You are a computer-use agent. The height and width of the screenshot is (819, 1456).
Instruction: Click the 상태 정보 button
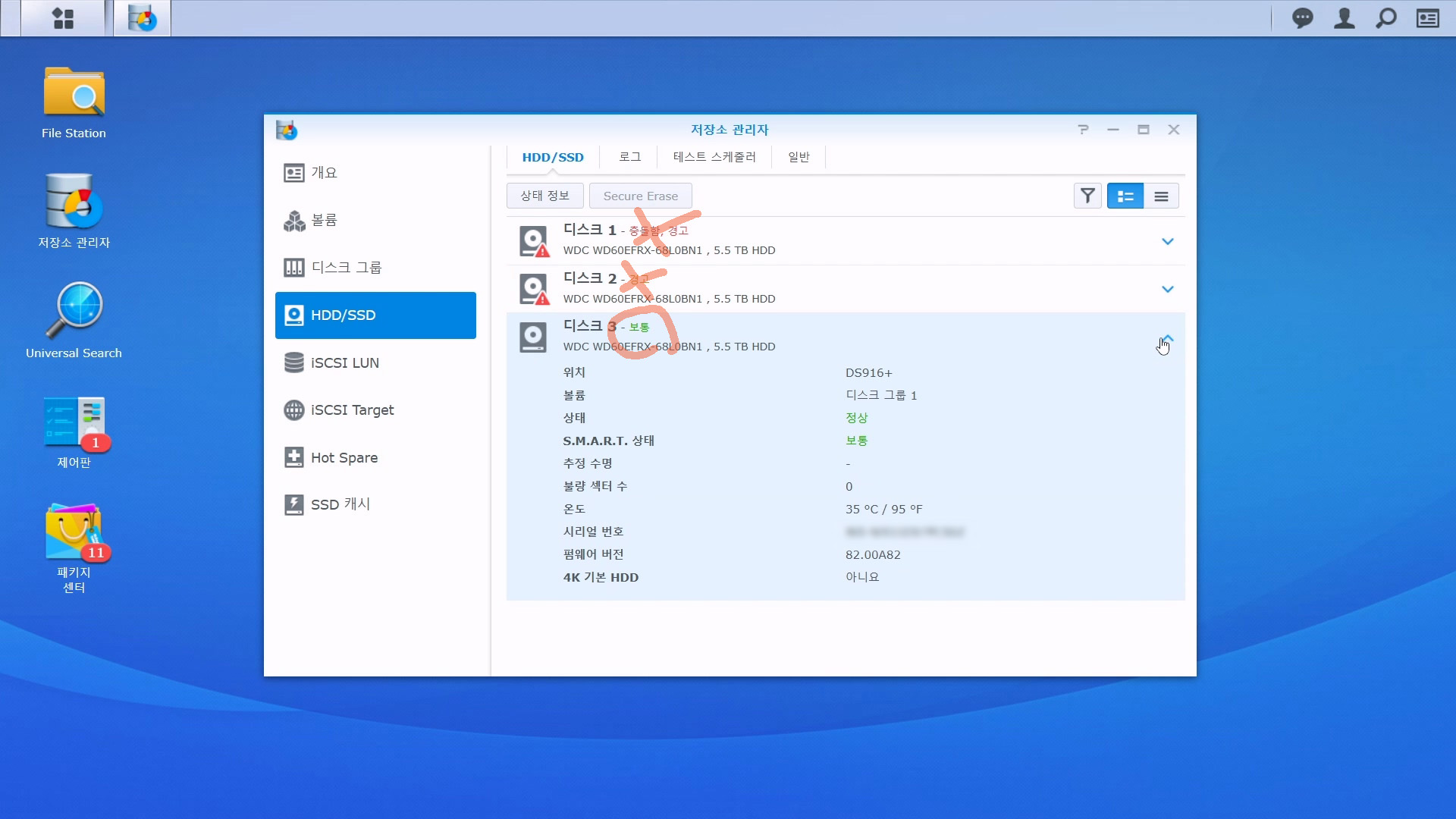coord(544,196)
